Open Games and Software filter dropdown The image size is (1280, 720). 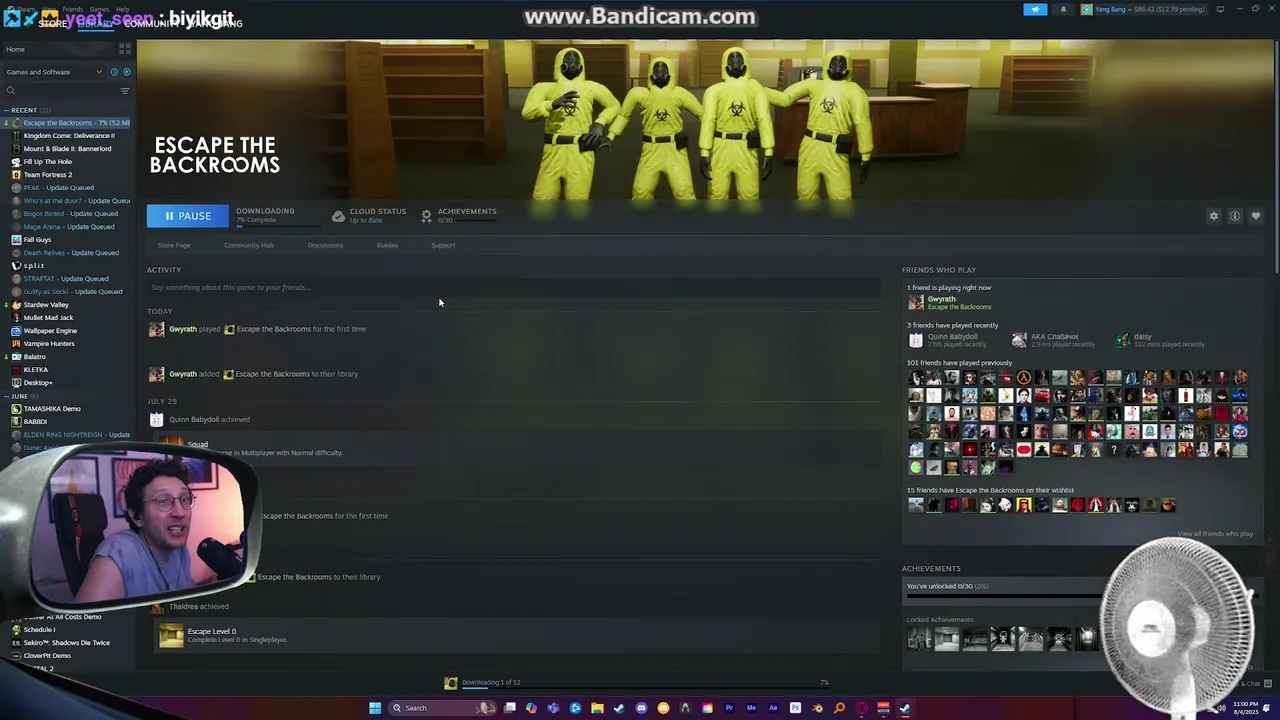pos(54,72)
